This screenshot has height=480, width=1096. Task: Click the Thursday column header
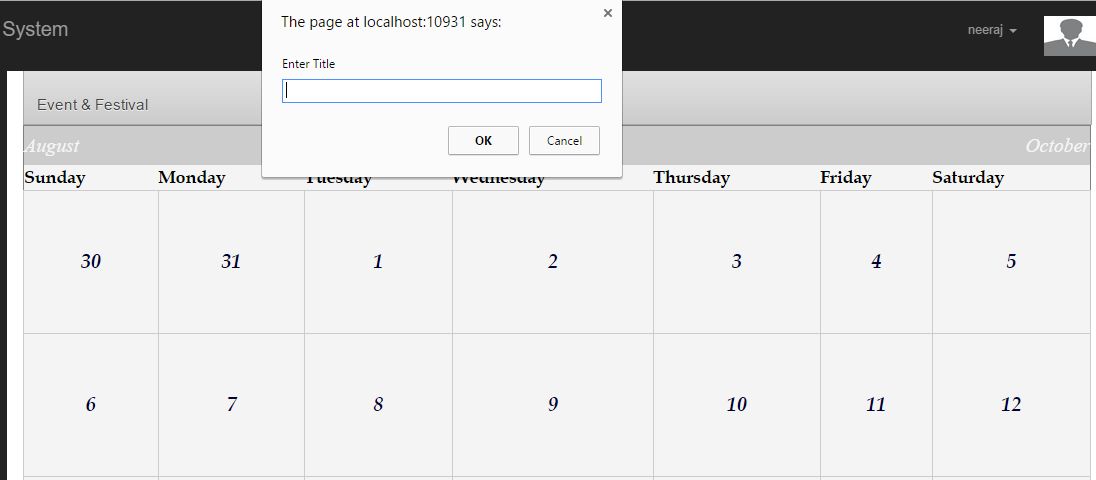click(691, 177)
